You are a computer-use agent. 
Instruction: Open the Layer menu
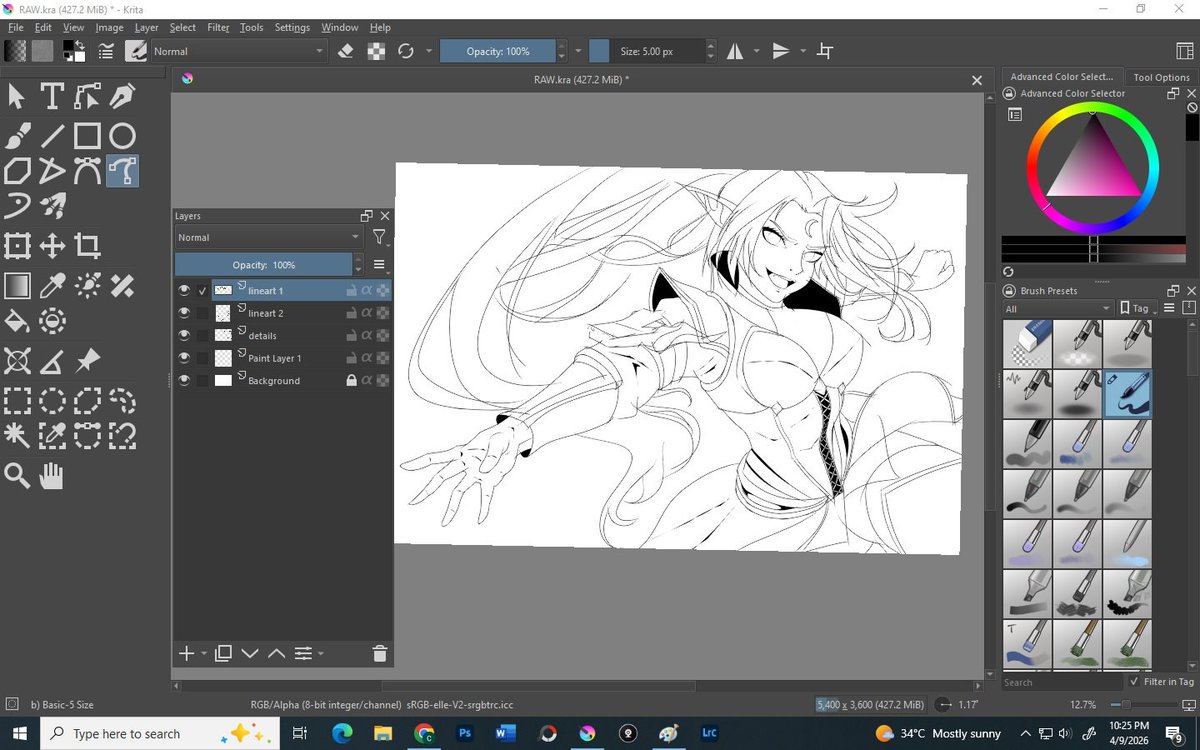(146, 28)
